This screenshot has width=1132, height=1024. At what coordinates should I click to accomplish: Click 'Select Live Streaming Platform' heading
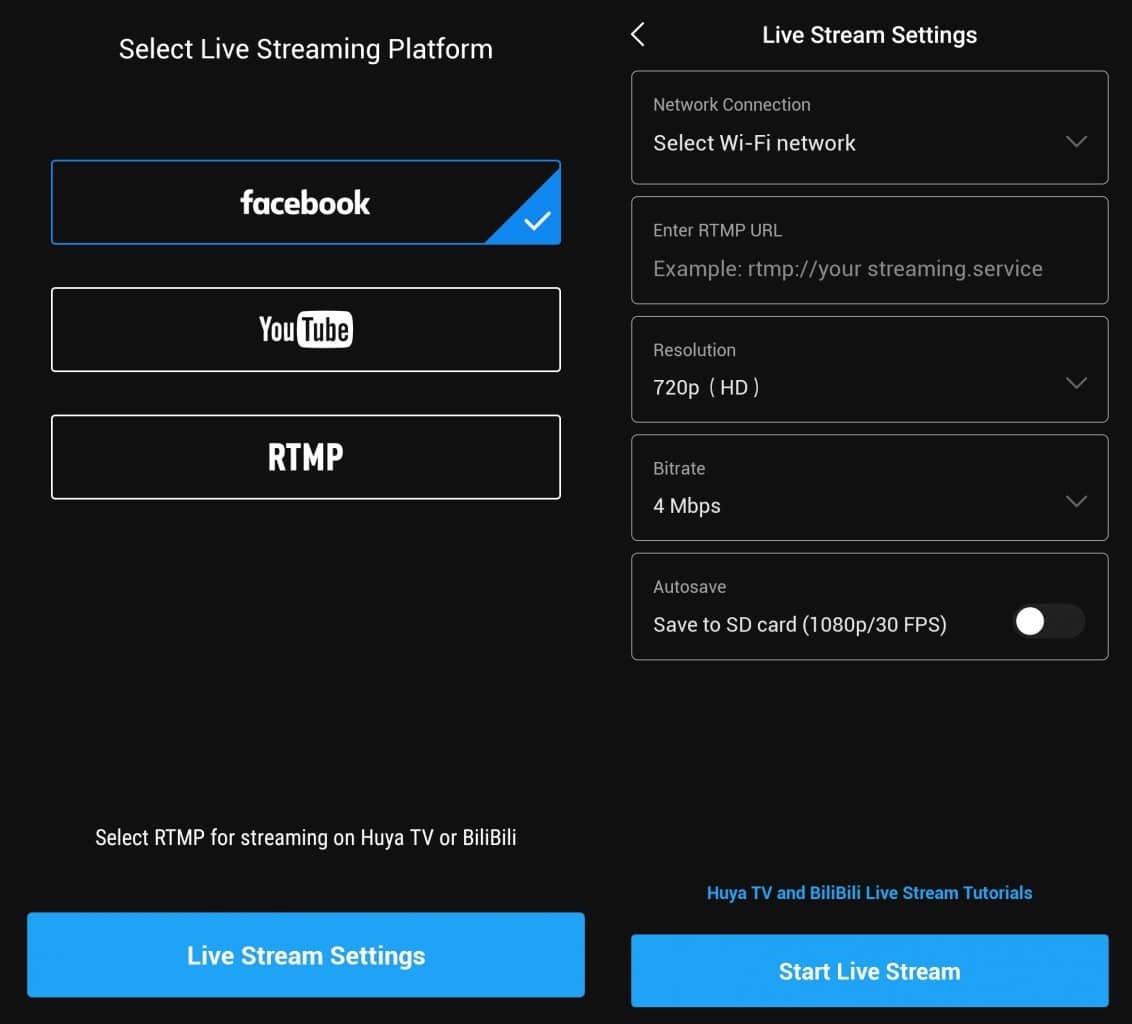[306, 49]
